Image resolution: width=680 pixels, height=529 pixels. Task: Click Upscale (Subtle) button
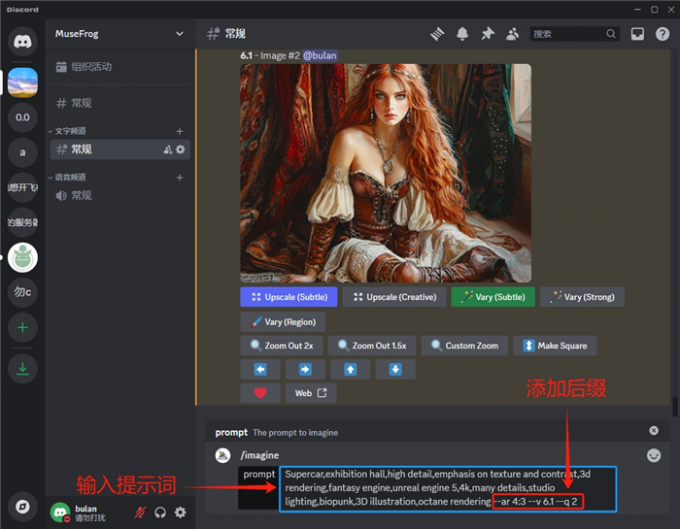(x=289, y=297)
